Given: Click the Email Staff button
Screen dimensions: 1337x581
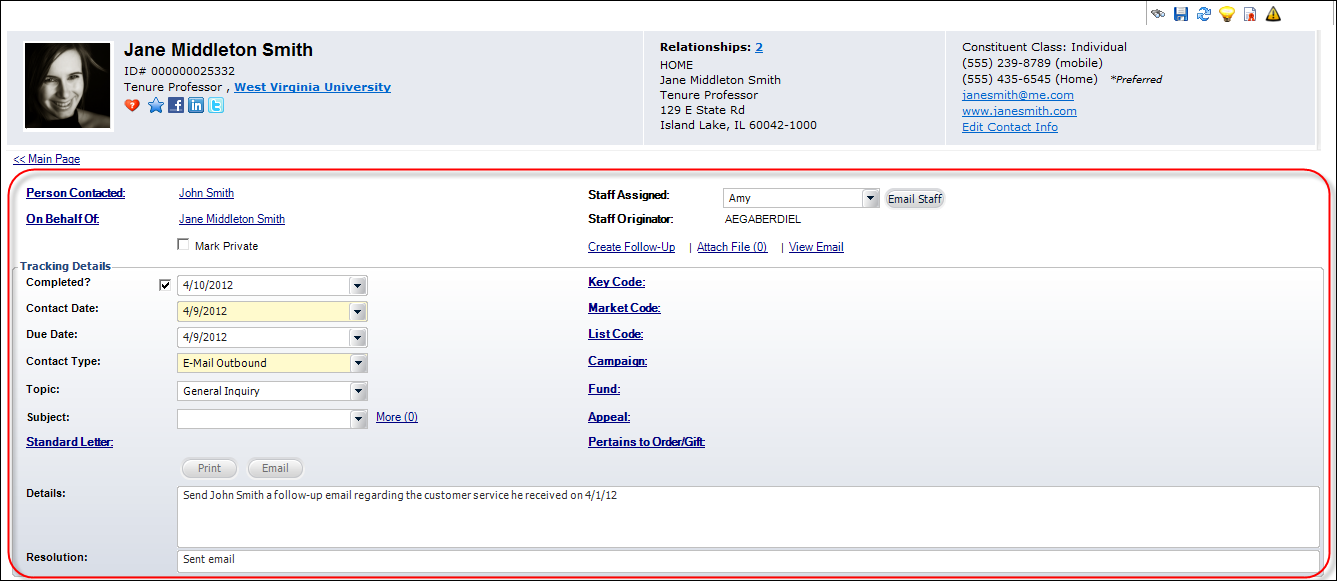Looking at the screenshot, I should click(x=915, y=199).
